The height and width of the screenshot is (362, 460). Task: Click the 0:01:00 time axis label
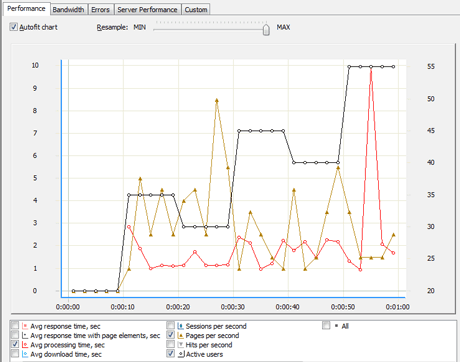397,307
